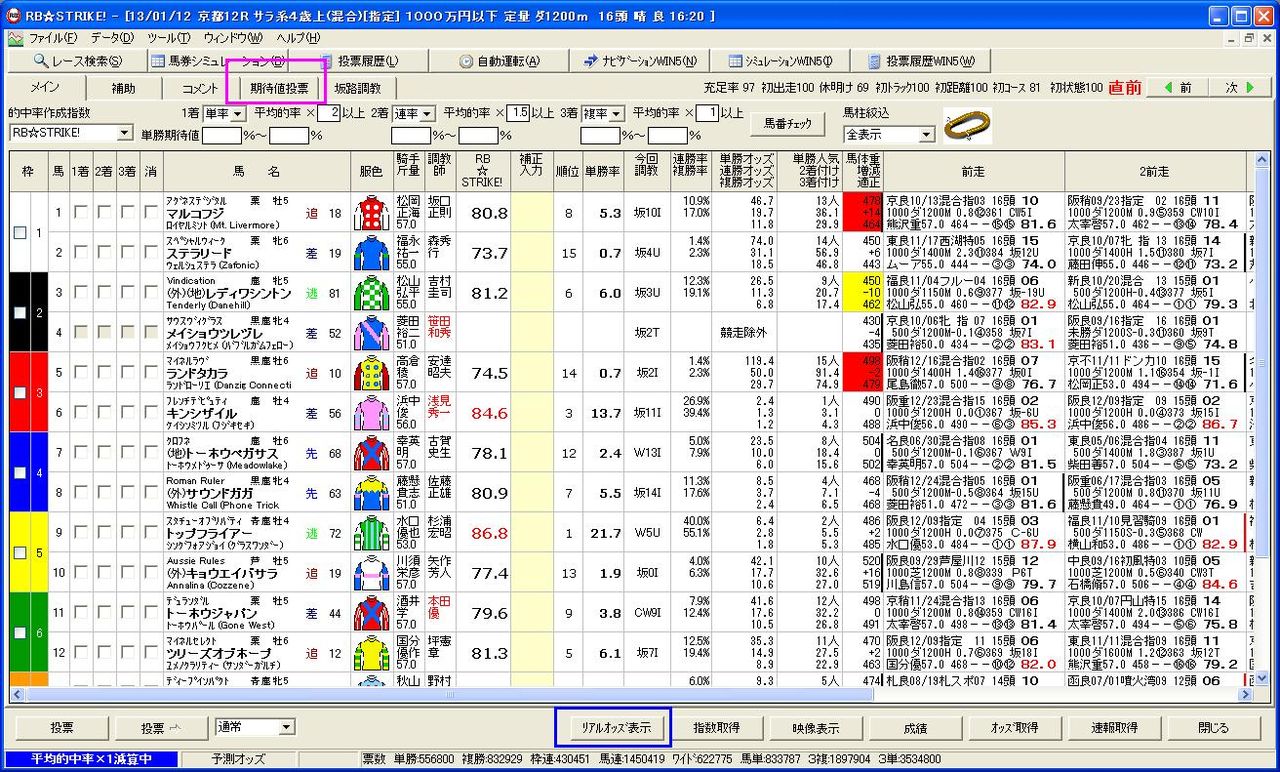Open the 馬柱絞込 全表示 dropdown
The width and height of the screenshot is (1280, 772).
point(889,134)
